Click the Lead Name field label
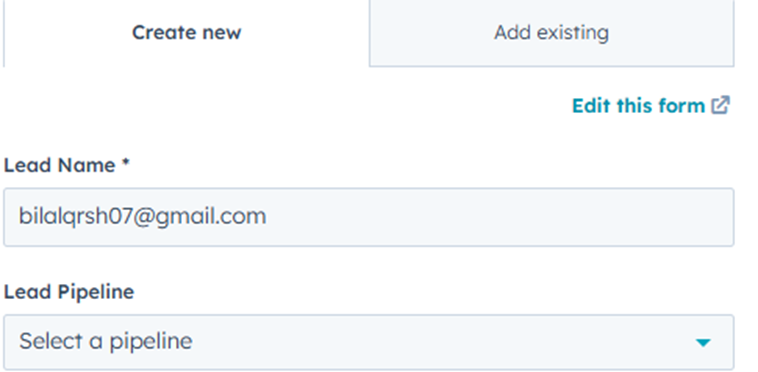 [59, 165]
